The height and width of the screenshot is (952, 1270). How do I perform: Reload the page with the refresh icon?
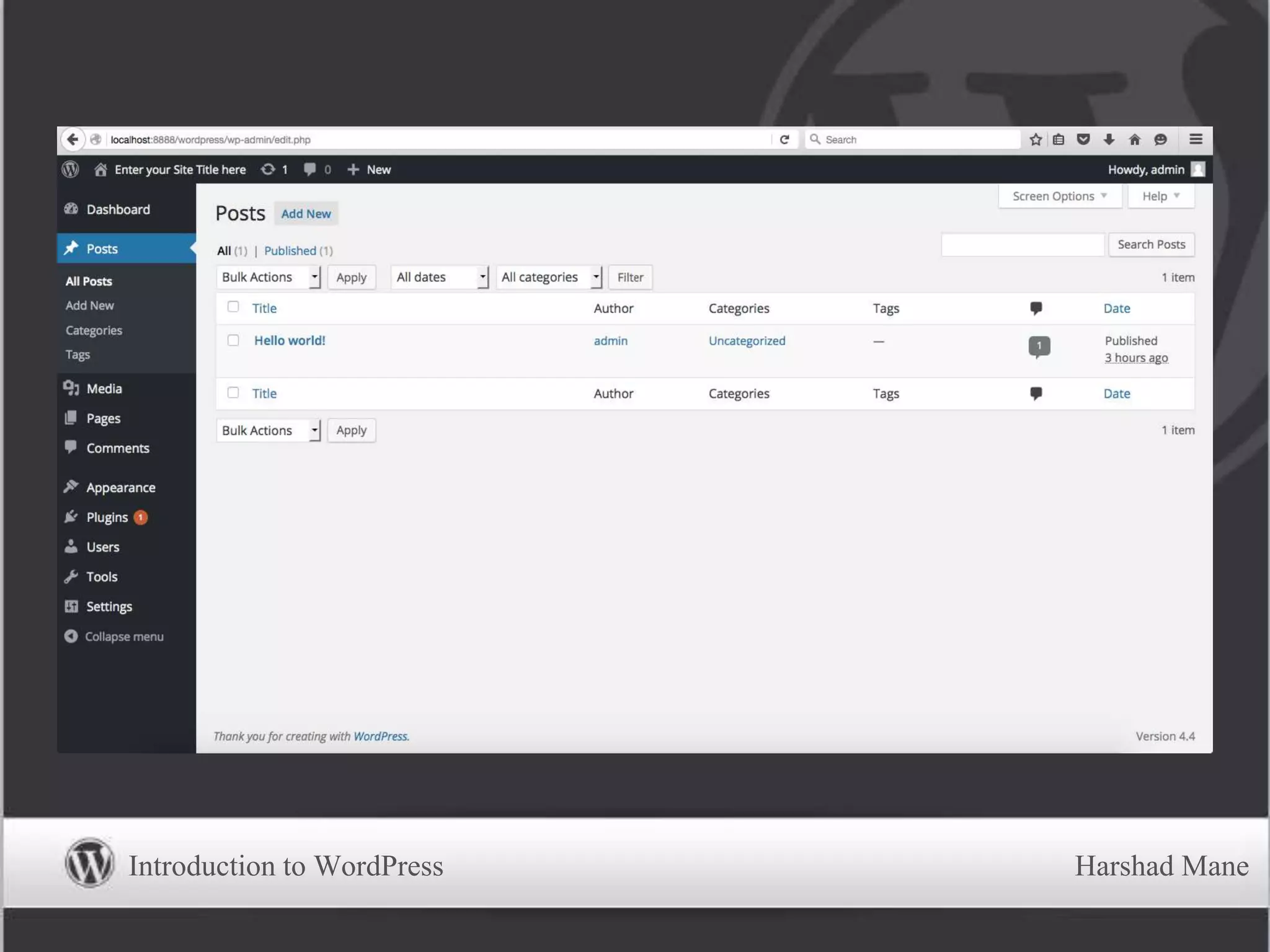click(x=784, y=139)
